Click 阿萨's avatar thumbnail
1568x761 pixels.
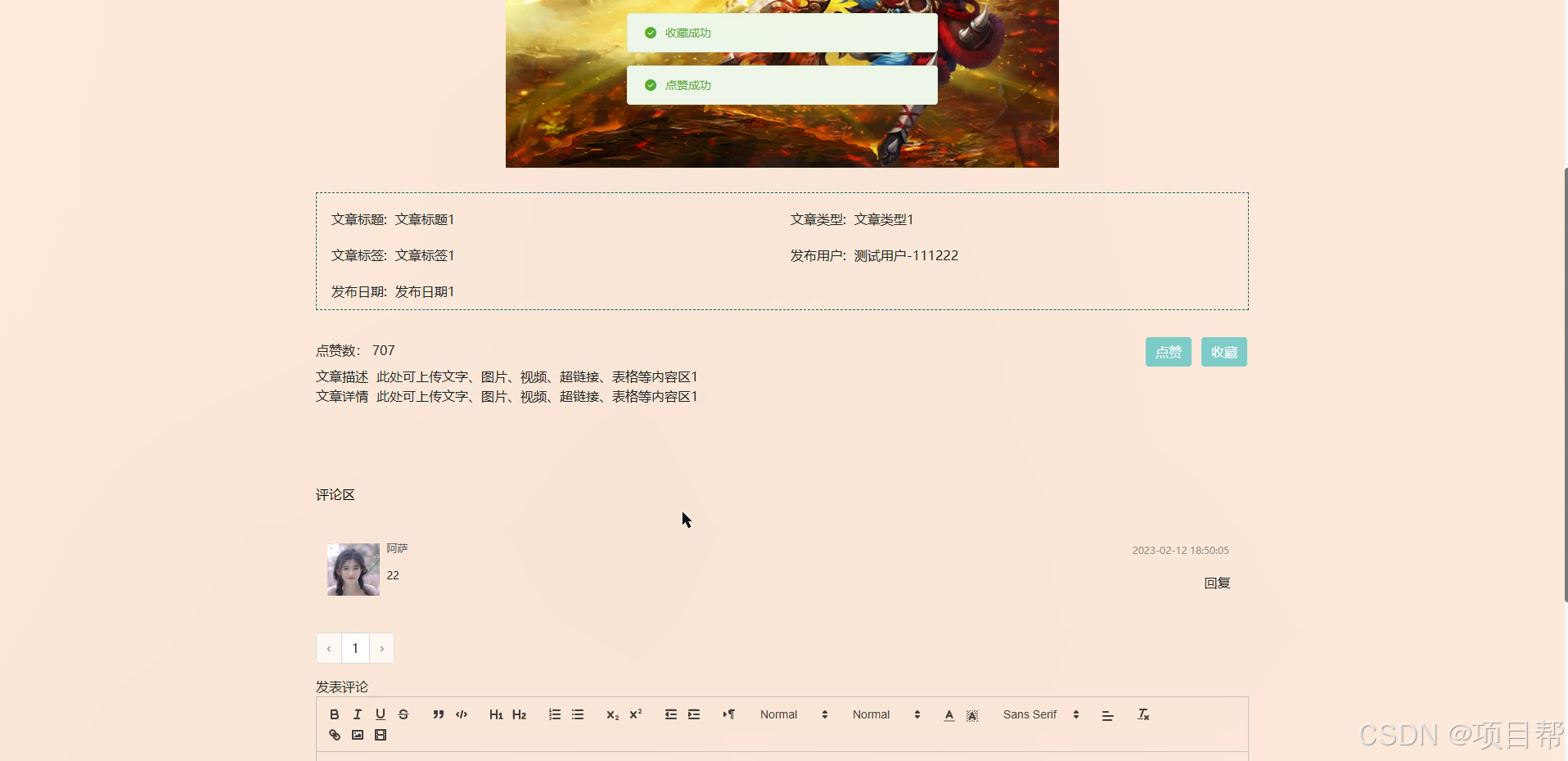354,570
